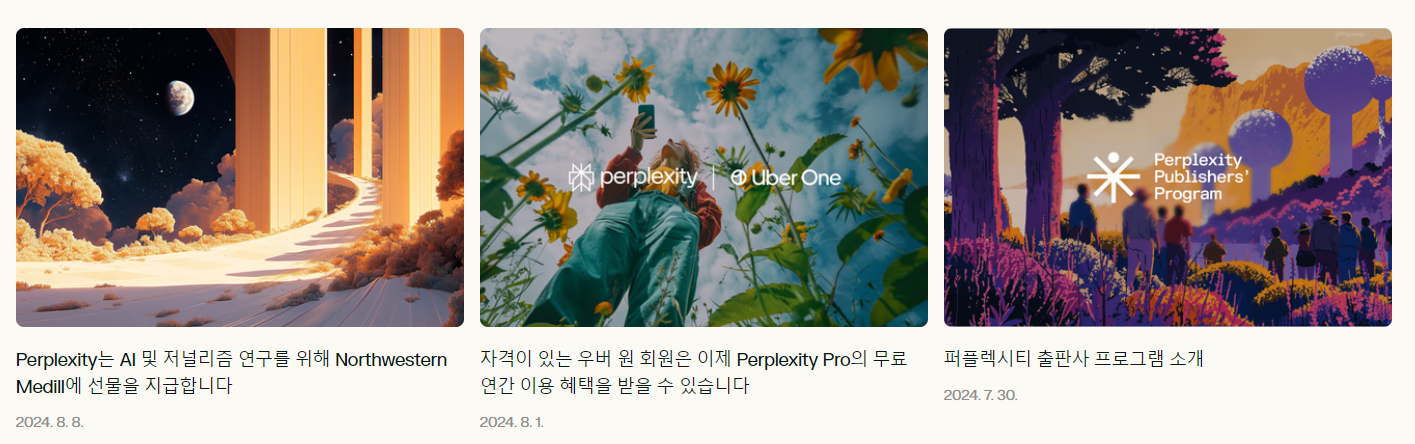Open the 'Perplexity는 AI 및 저널리즘 연구' article title
This screenshot has height=444, width=1415.
click(x=231, y=372)
